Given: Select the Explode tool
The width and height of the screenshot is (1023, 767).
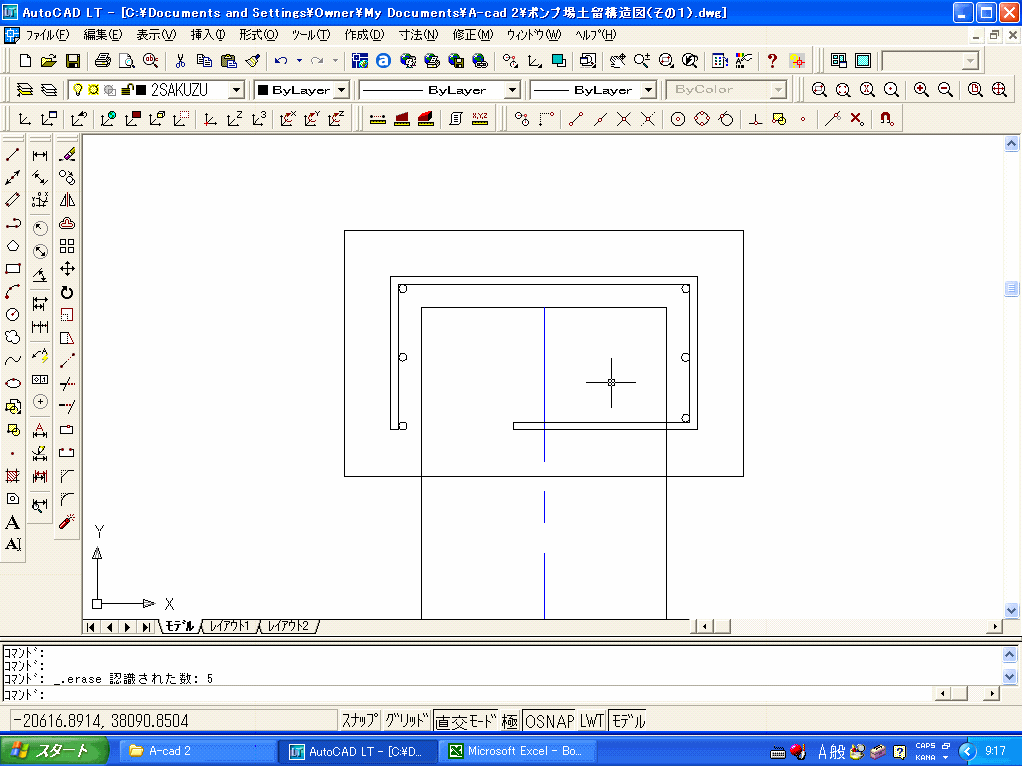Looking at the screenshot, I should 67,521.
